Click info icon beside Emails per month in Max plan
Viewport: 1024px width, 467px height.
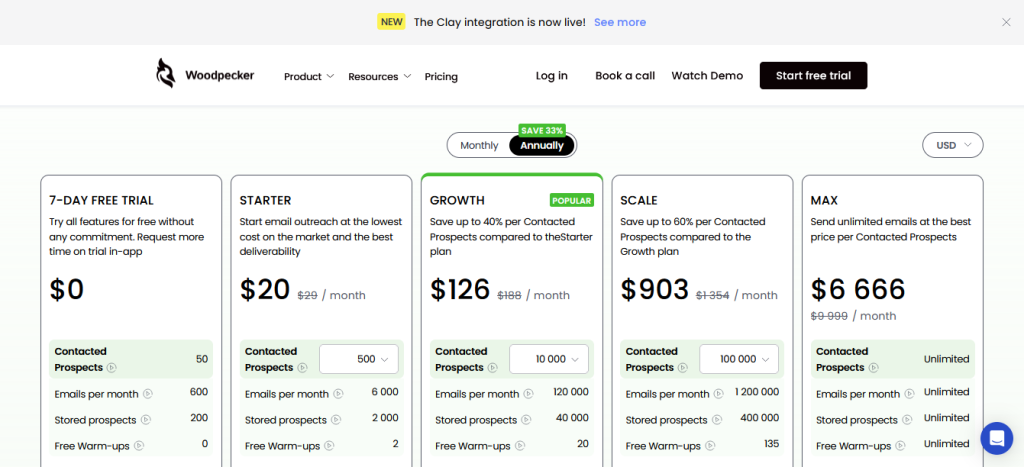pos(909,394)
